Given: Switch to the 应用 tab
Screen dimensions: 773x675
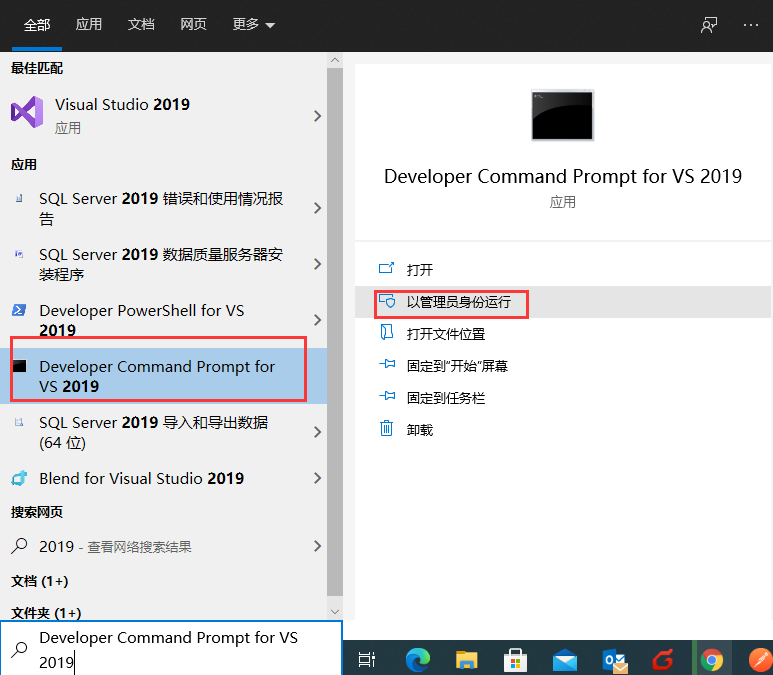Looking at the screenshot, I should click(x=89, y=24).
